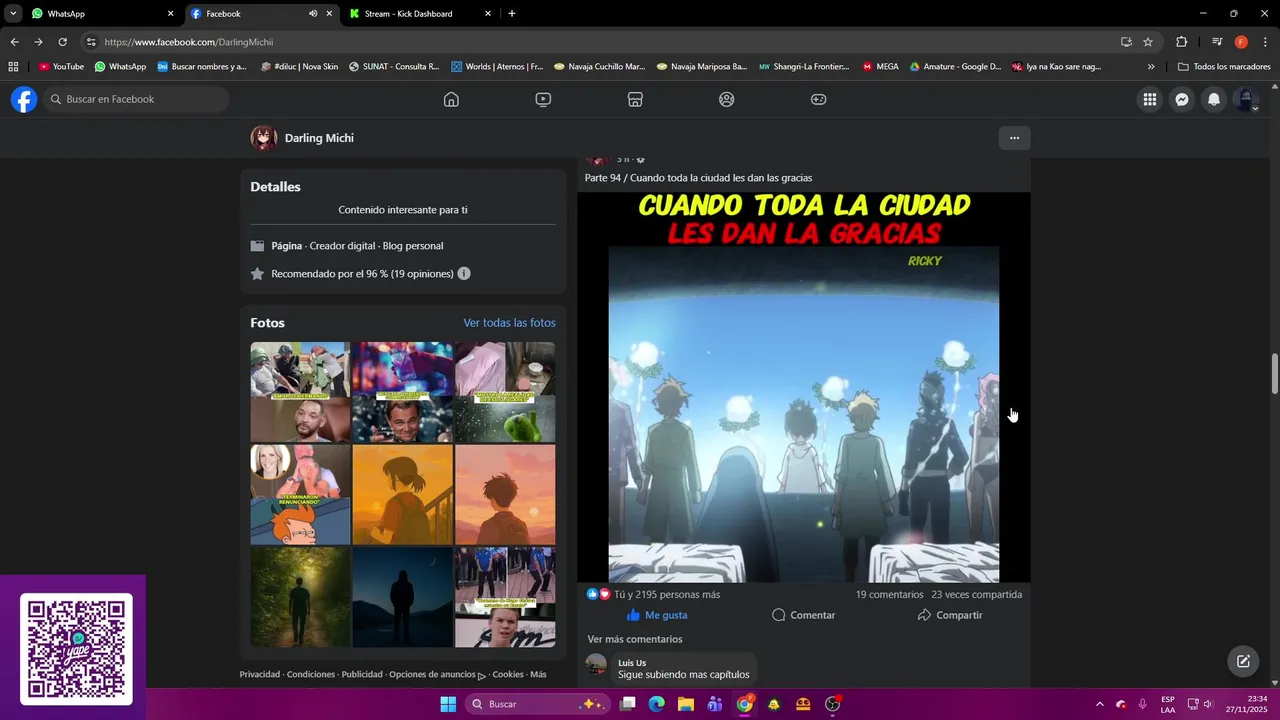The width and height of the screenshot is (1280, 720).
Task: Open Chrome media control icon
Action: click(x=1217, y=42)
